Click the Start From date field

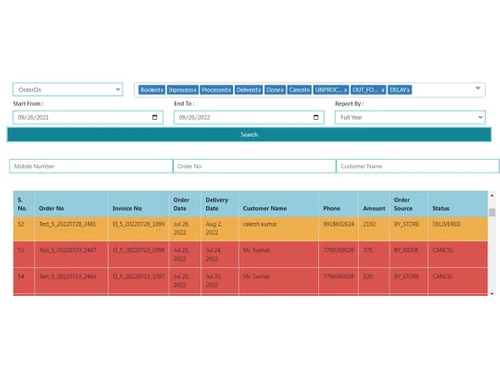click(x=88, y=117)
